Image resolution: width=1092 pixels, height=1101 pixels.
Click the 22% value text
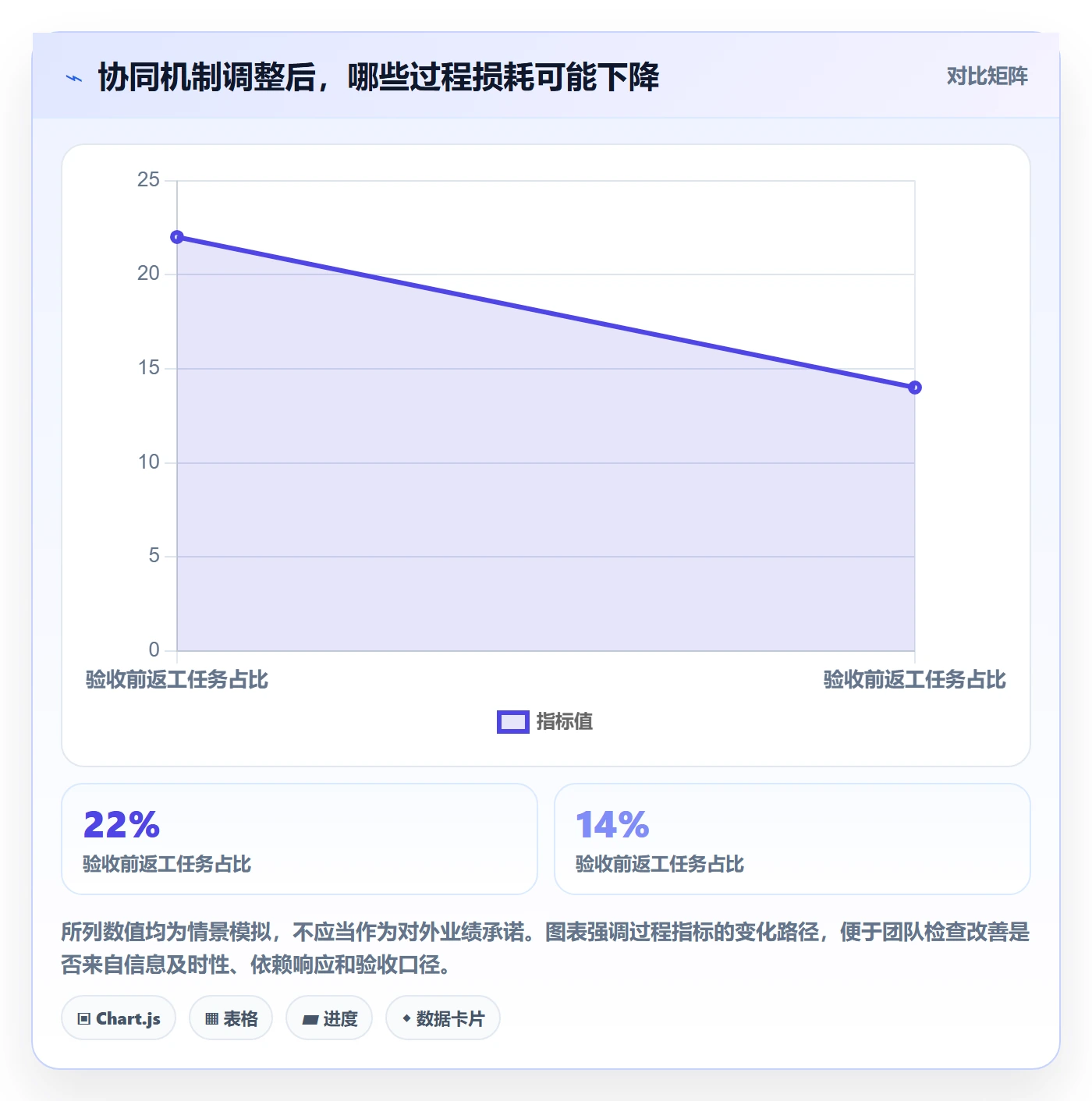coord(122,825)
